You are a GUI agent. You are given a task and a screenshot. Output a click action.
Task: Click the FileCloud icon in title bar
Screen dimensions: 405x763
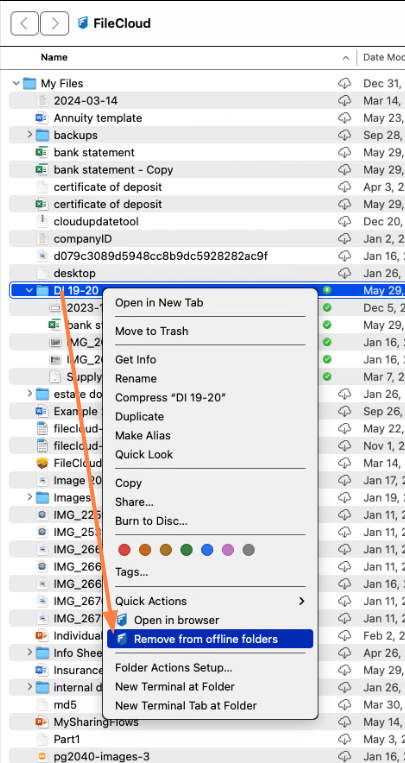pos(82,23)
